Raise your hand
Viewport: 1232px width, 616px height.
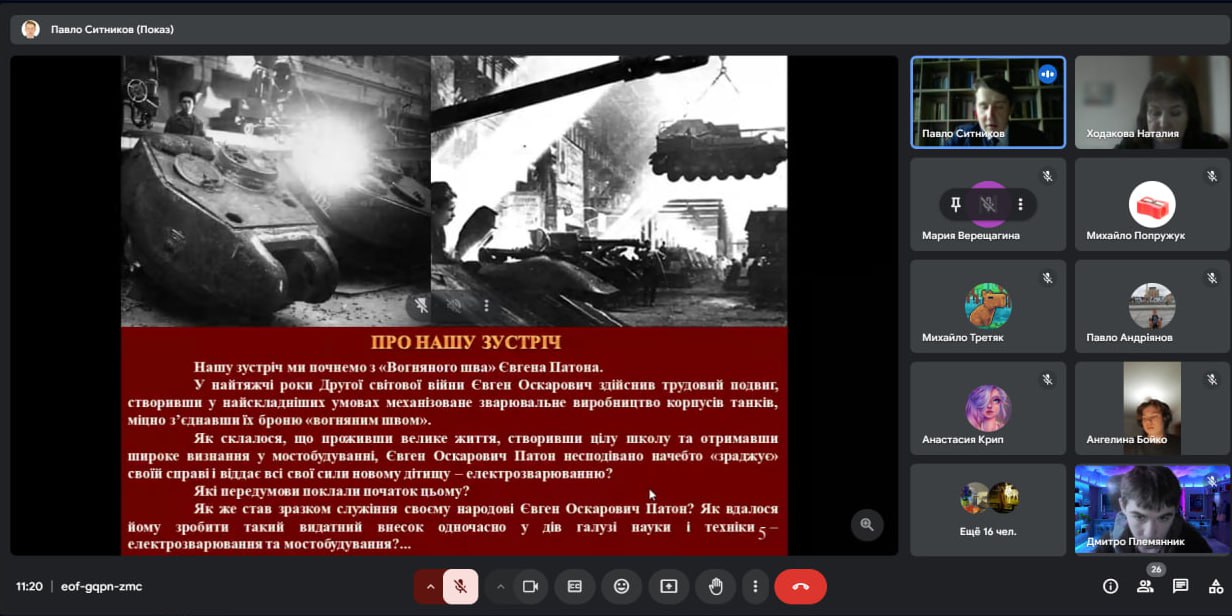pos(715,587)
